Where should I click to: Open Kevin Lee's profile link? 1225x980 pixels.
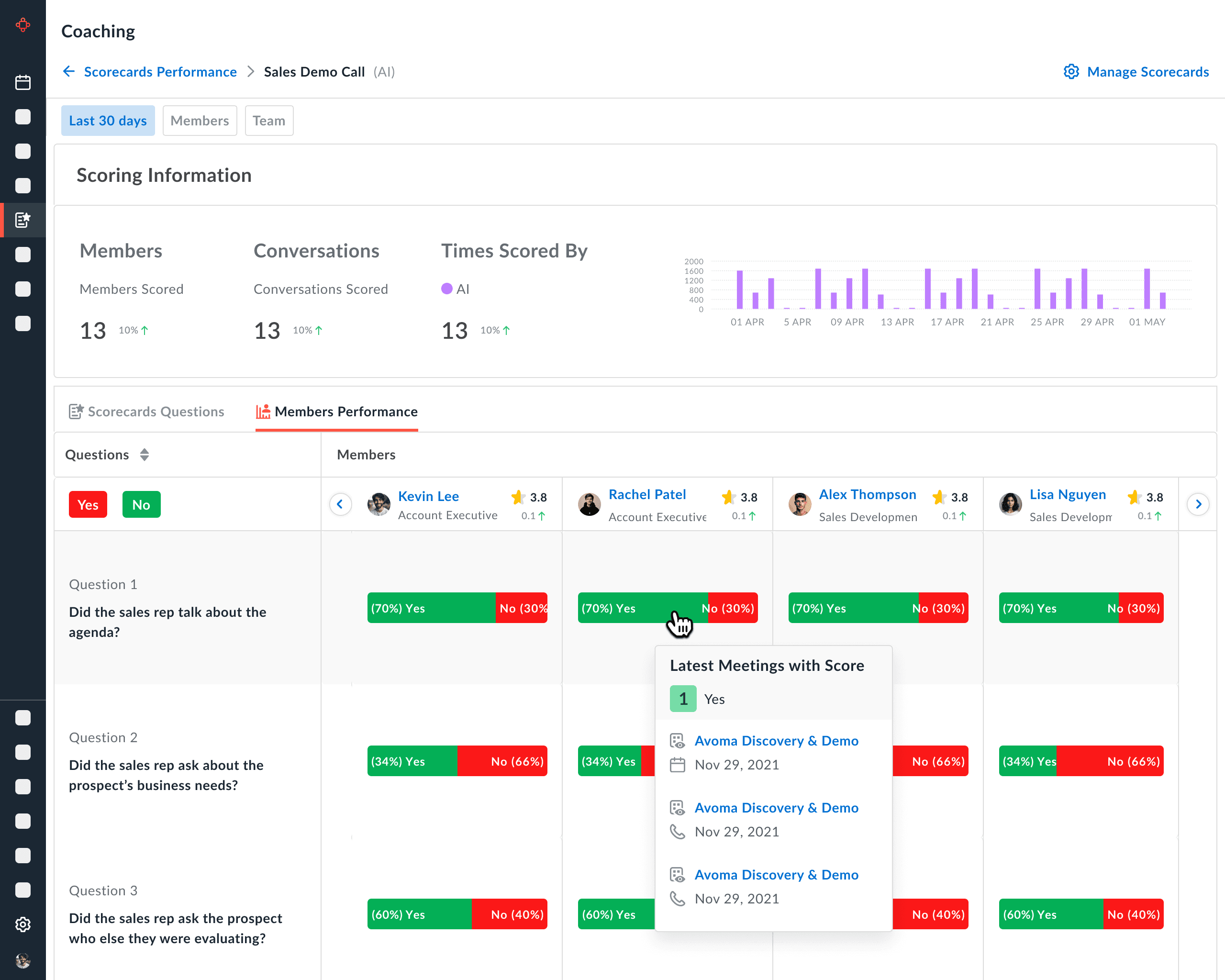point(428,496)
